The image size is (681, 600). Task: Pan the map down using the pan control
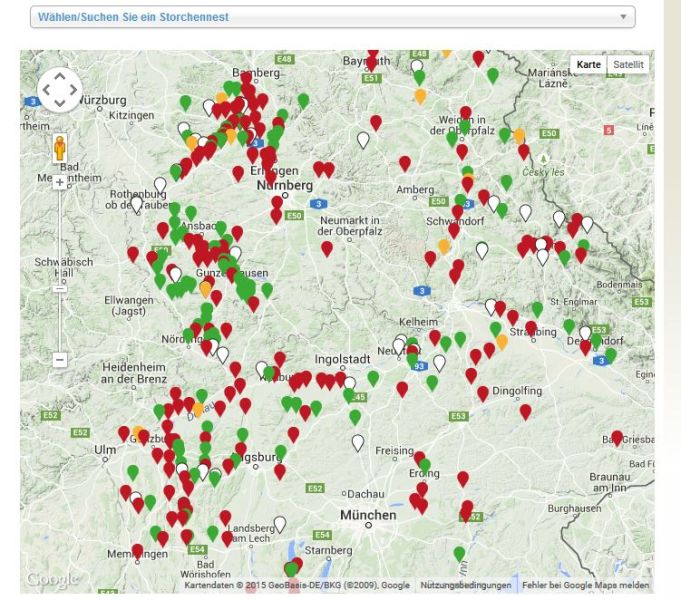(59, 103)
